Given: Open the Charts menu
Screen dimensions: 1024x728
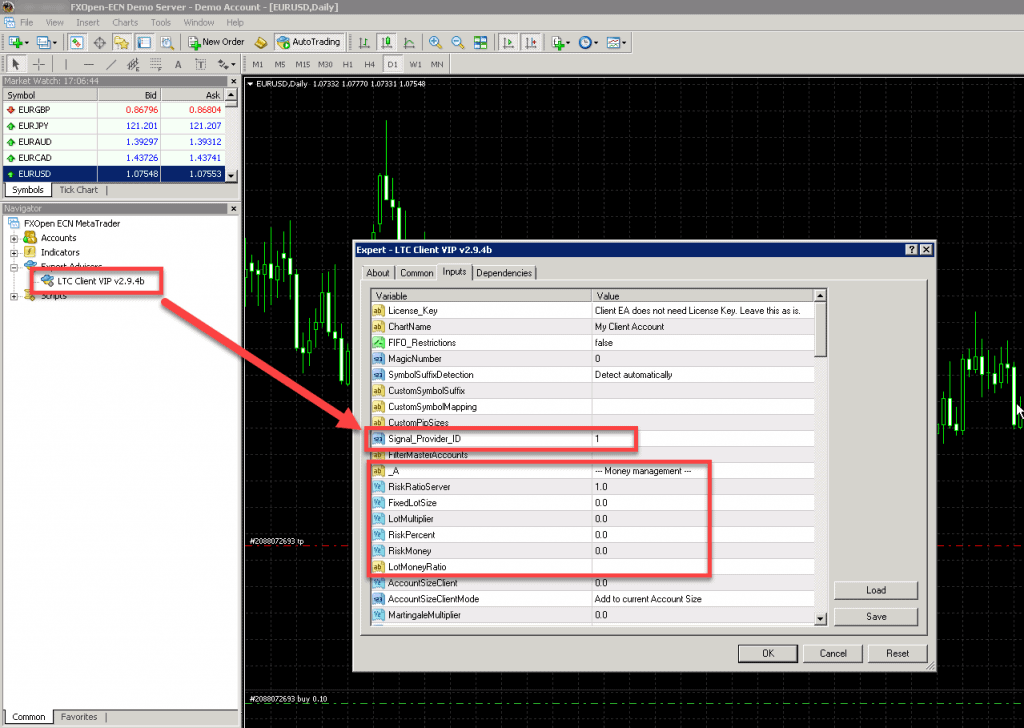Looking at the screenshot, I should [x=125, y=22].
